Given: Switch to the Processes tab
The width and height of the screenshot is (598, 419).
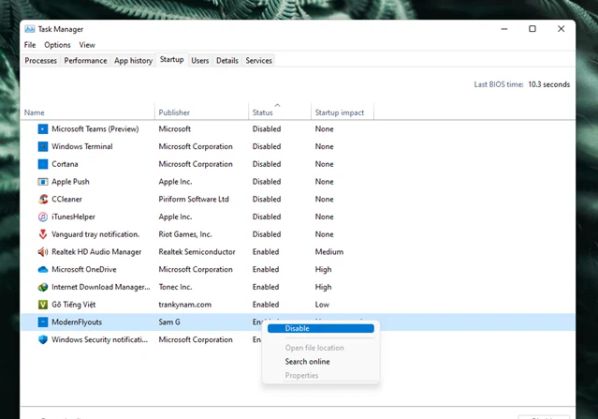Looking at the screenshot, I should click(x=40, y=61).
